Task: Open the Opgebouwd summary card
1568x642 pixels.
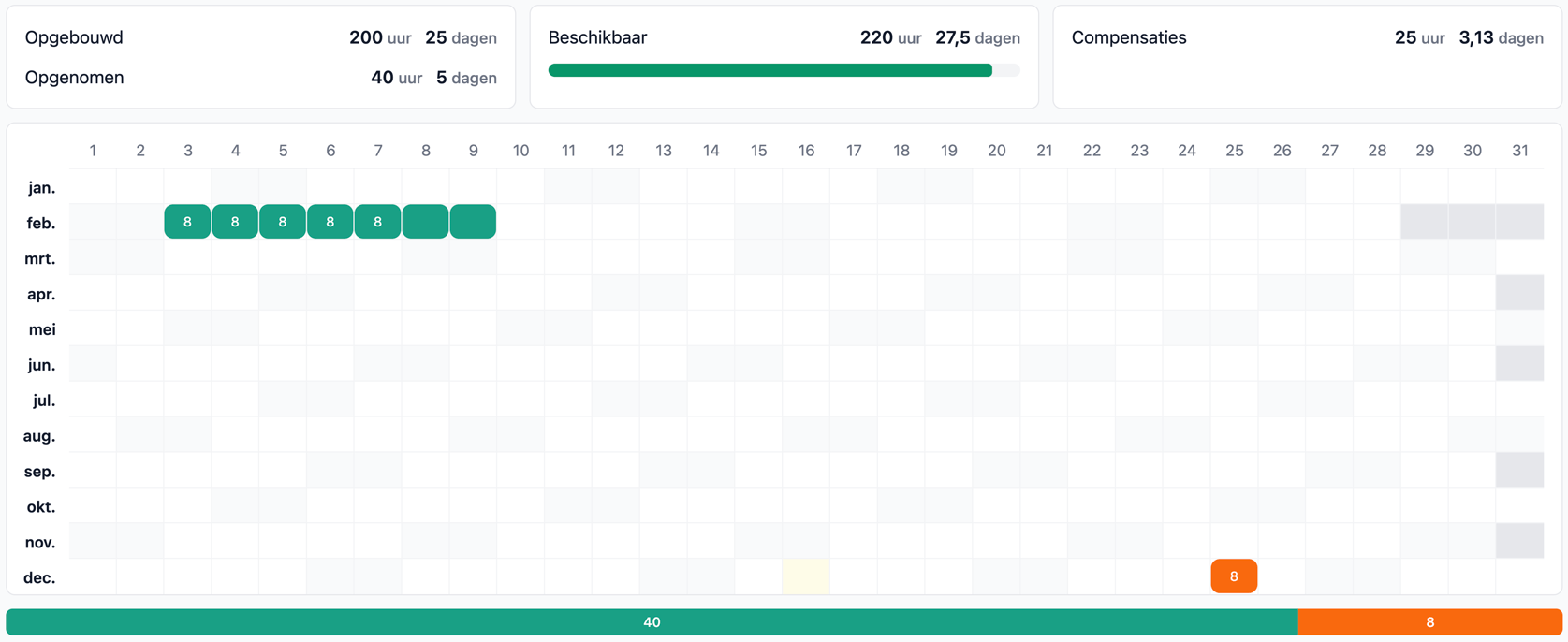Action: tap(261, 57)
